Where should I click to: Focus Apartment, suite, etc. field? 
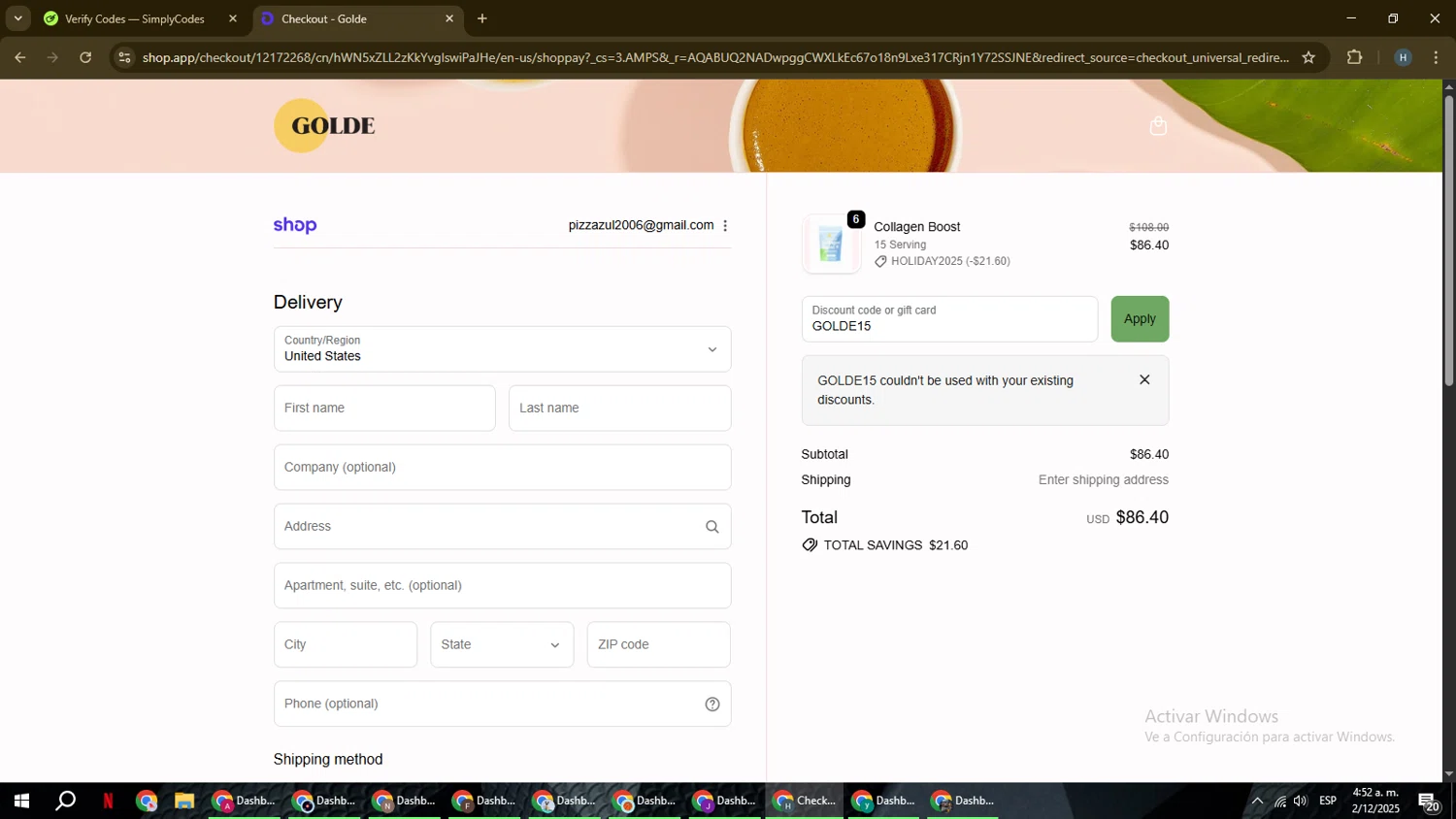(502, 586)
